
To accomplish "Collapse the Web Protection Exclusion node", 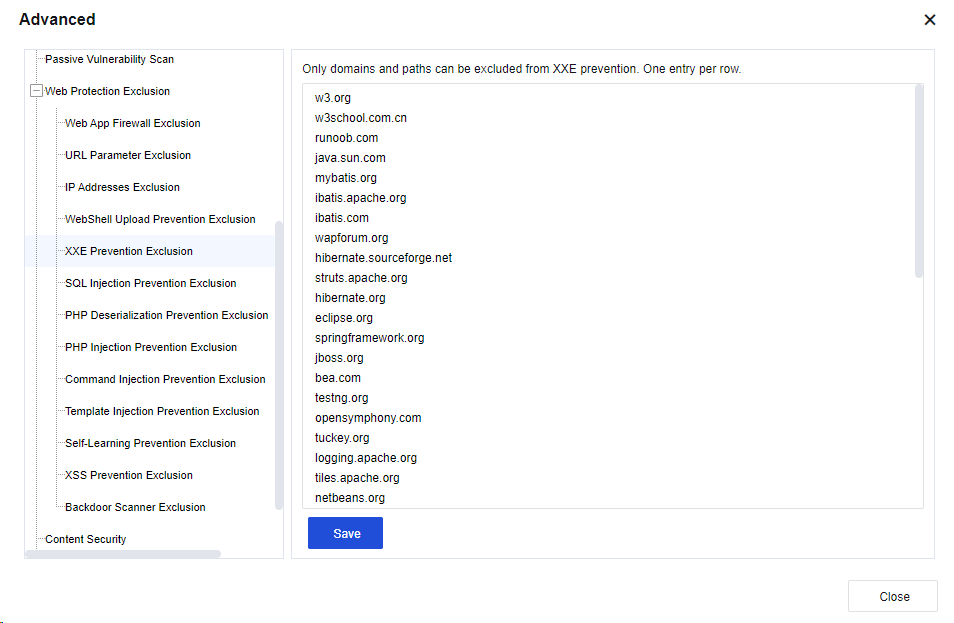I will 36,91.
